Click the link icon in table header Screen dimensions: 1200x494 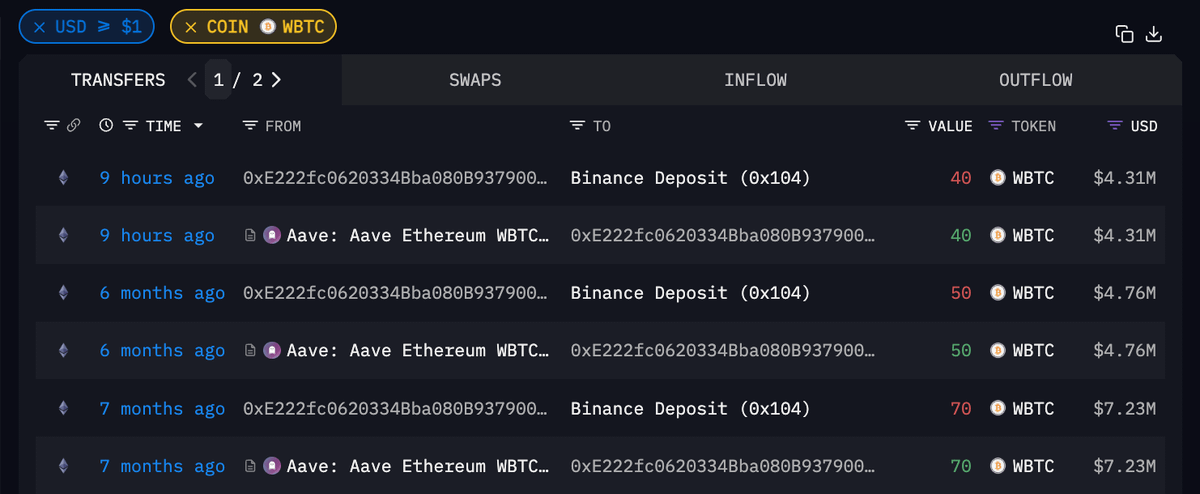click(x=73, y=126)
